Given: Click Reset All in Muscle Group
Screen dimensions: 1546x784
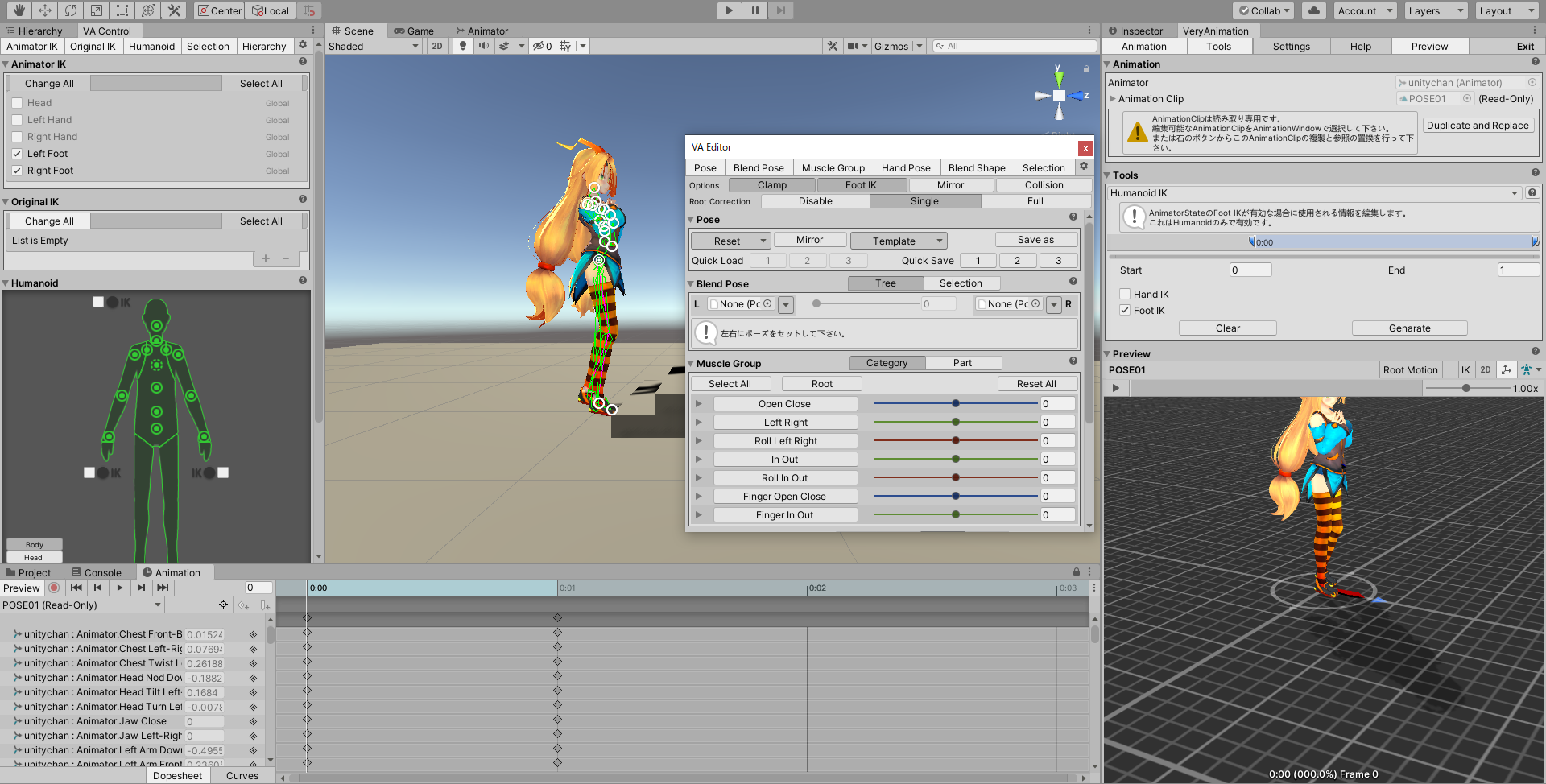Looking at the screenshot, I should click(1036, 384).
